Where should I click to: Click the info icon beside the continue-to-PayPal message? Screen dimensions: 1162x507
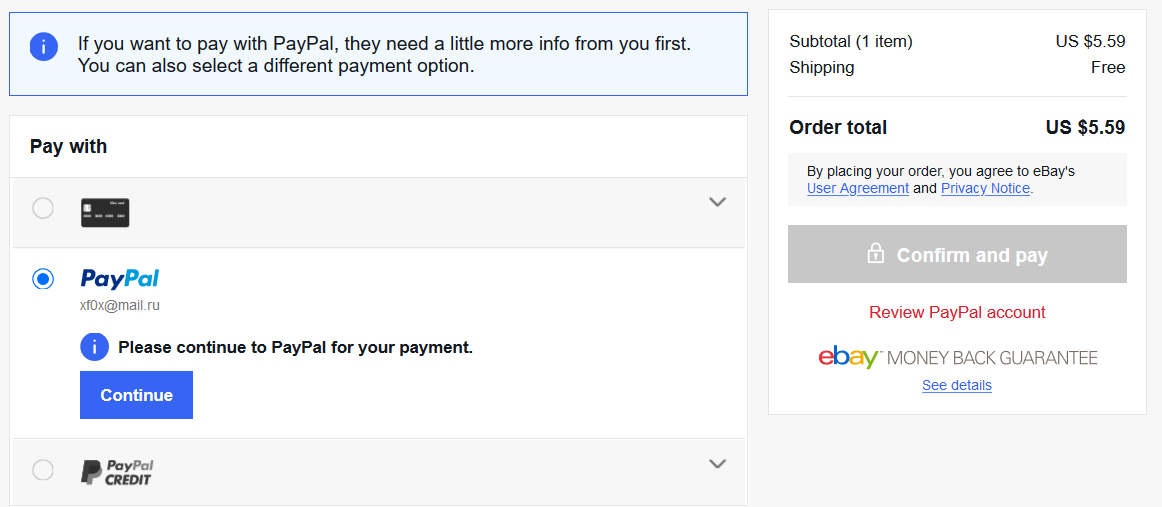pos(94,347)
